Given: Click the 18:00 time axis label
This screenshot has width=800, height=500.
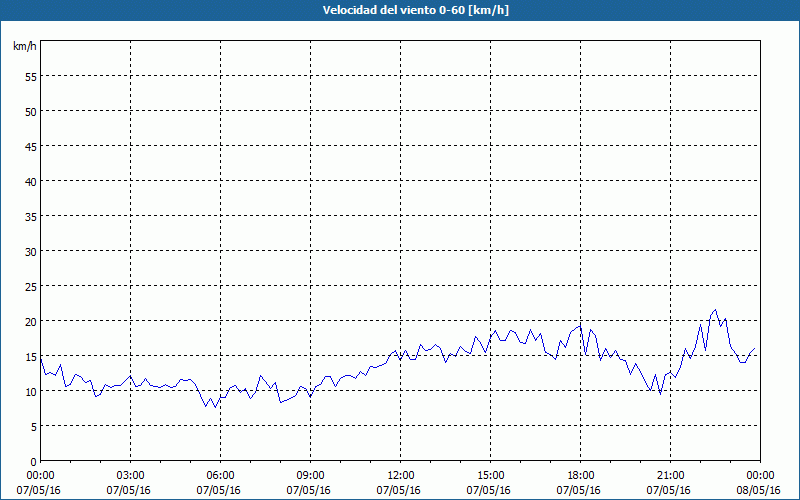Looking at the screenshot, I should (581, 476).
